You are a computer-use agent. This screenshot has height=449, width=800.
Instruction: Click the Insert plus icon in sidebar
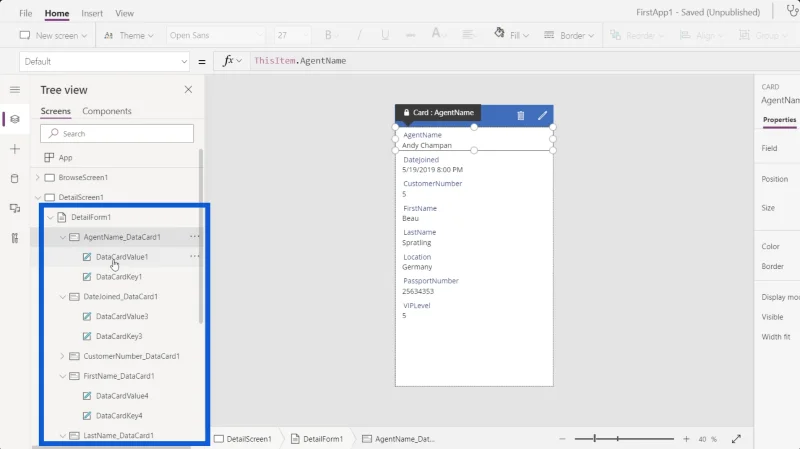15,149
